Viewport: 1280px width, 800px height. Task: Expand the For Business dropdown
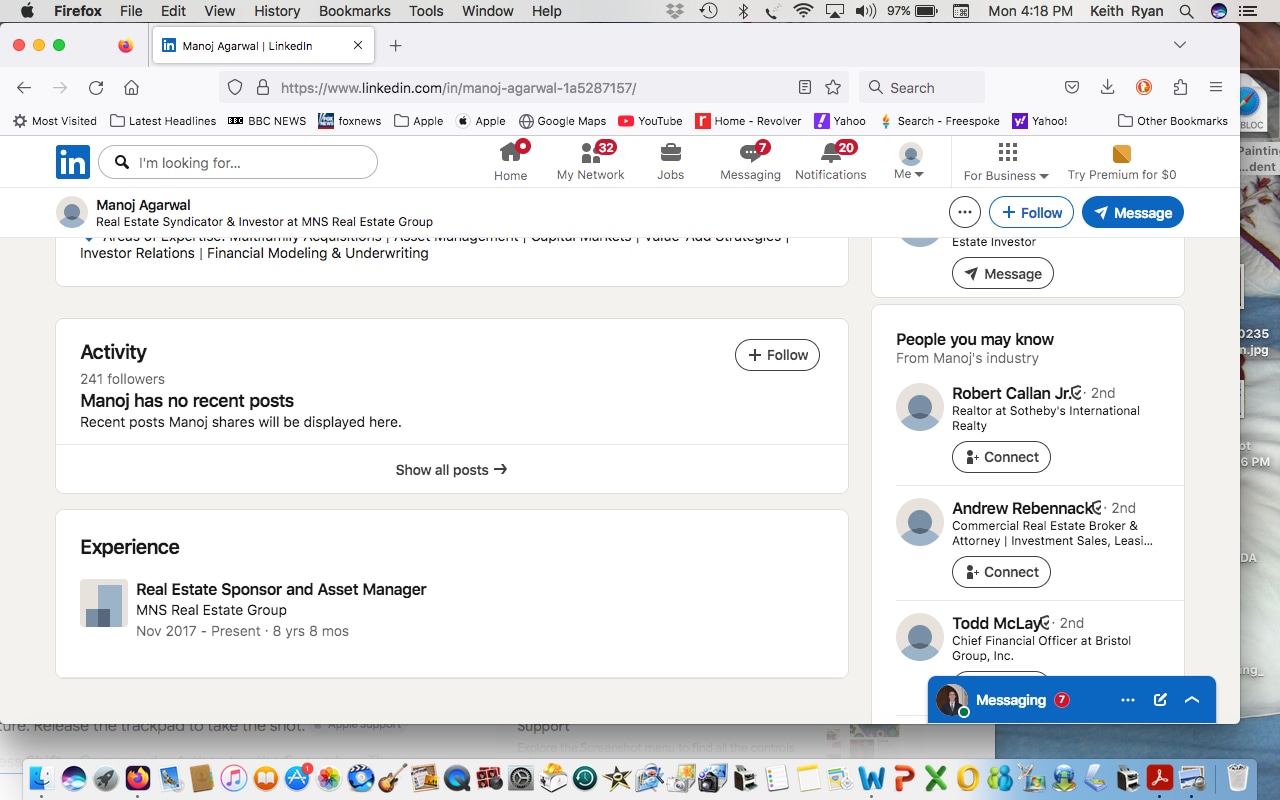pos(1006,162)
